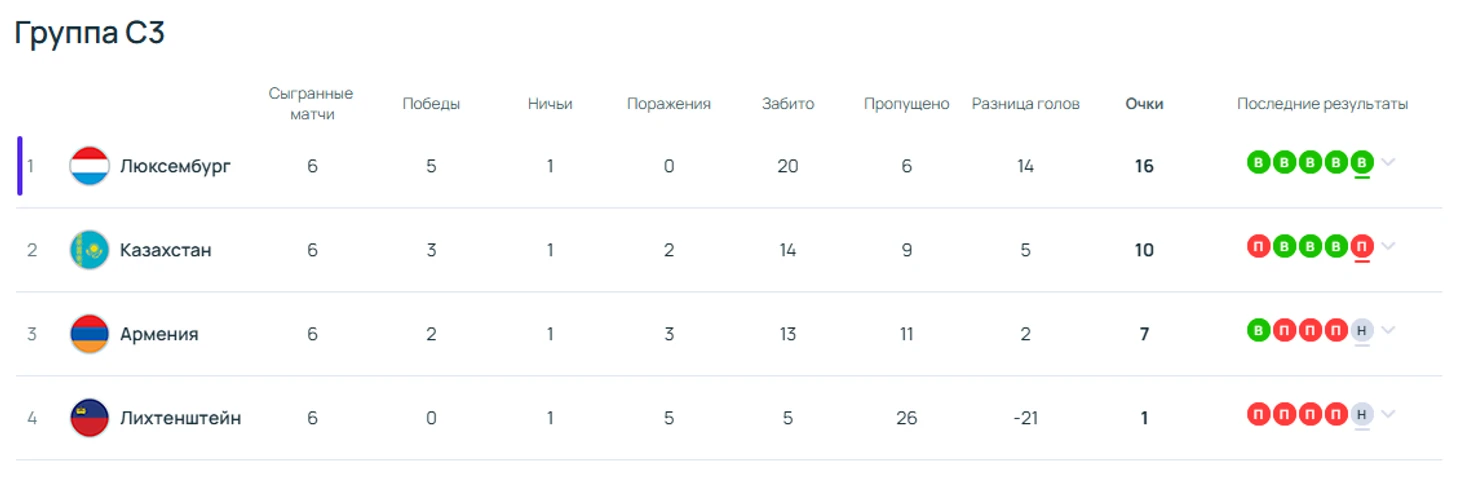Image resolution: width=1460 pixels, height=486 pixels.
Task: Click Armenia's gray draw result badge
Action: click(x=1361, y=330)
